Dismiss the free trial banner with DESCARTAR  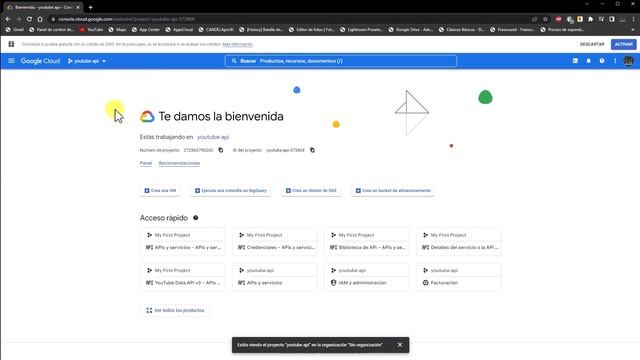(x=592, y=44)
